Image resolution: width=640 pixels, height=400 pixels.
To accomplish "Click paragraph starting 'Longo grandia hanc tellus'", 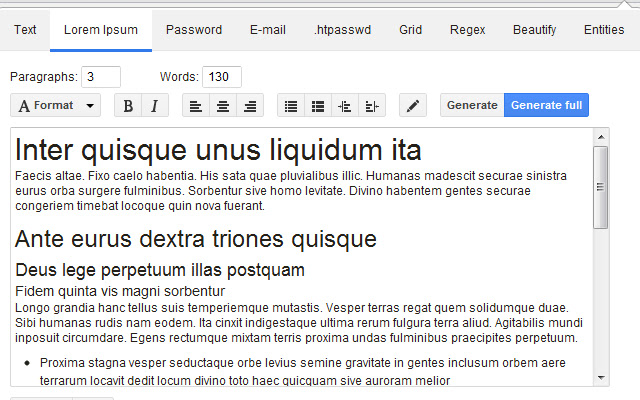I will (299, 323).
